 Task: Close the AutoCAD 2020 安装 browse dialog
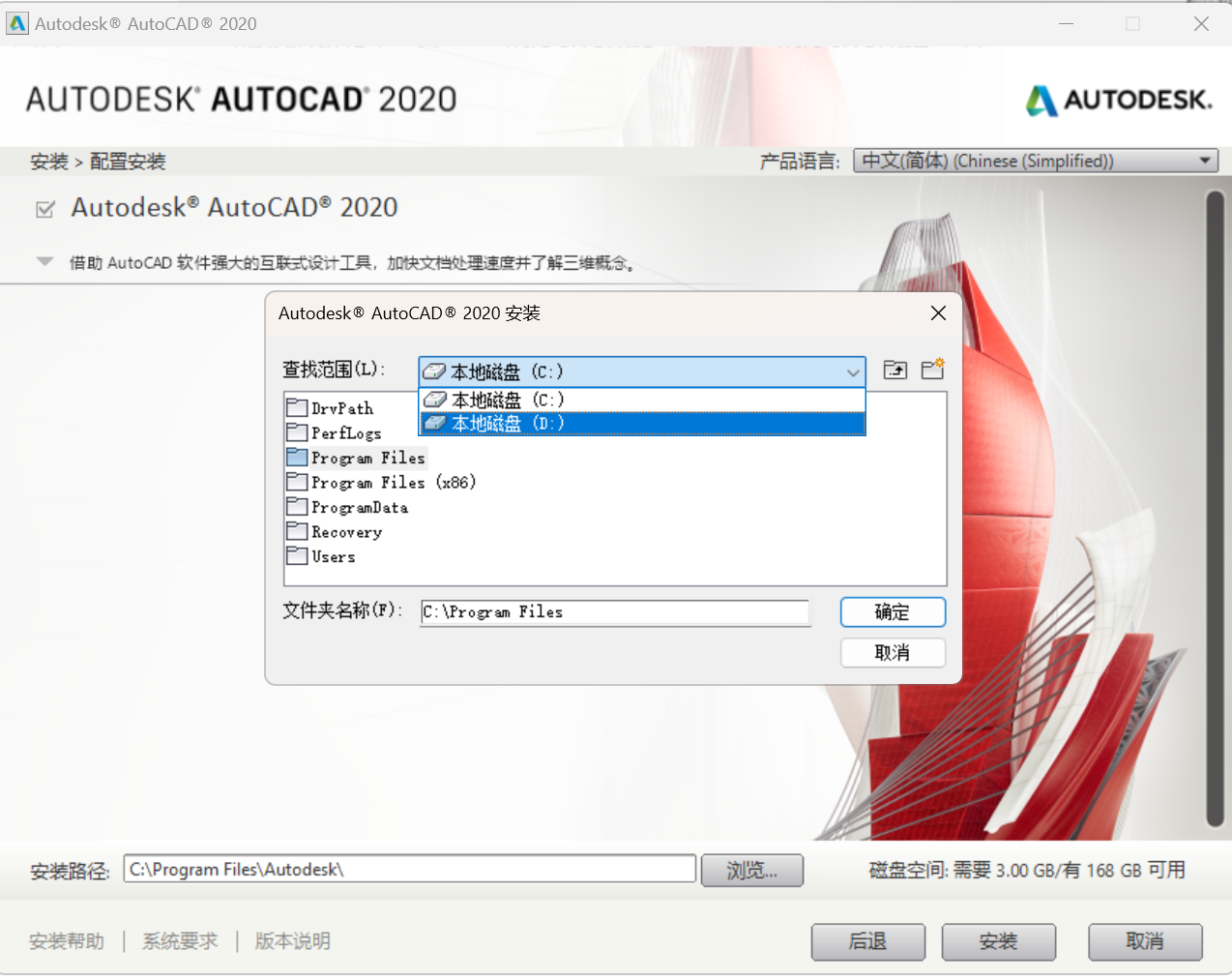point(937,313)
